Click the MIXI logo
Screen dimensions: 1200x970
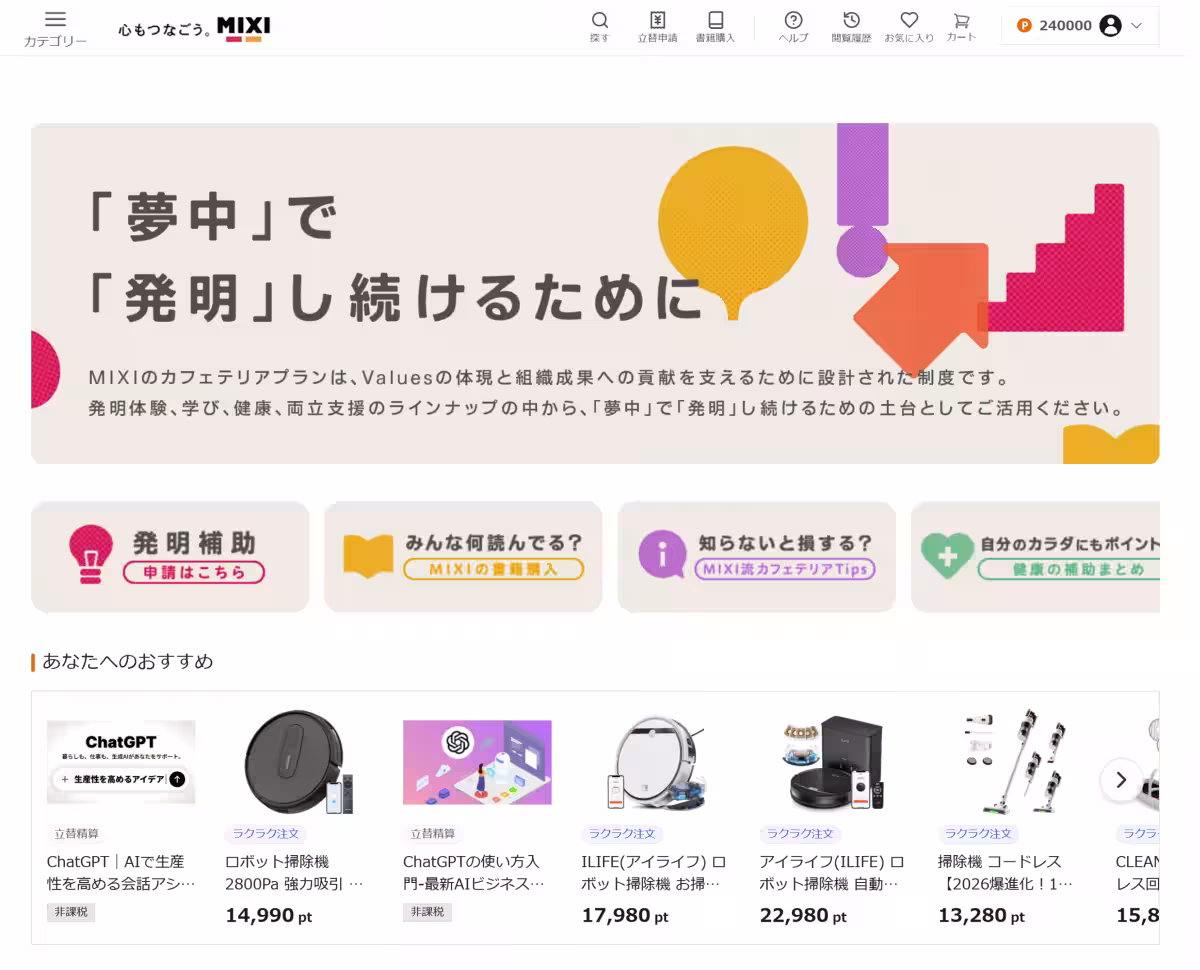(x=242, y=26)
